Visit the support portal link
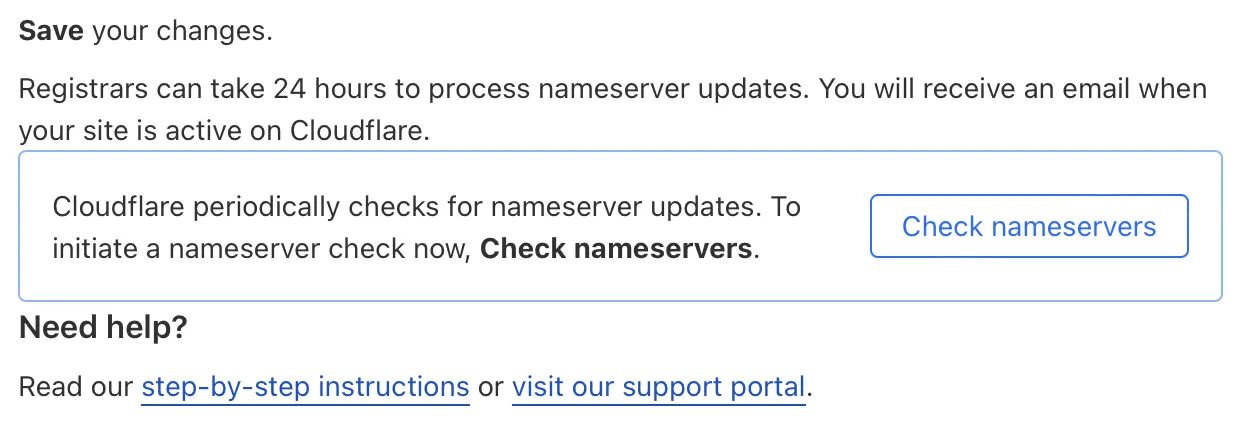Image resolution: width=1254 pixels, height=440 pixels. click(658, 387)
